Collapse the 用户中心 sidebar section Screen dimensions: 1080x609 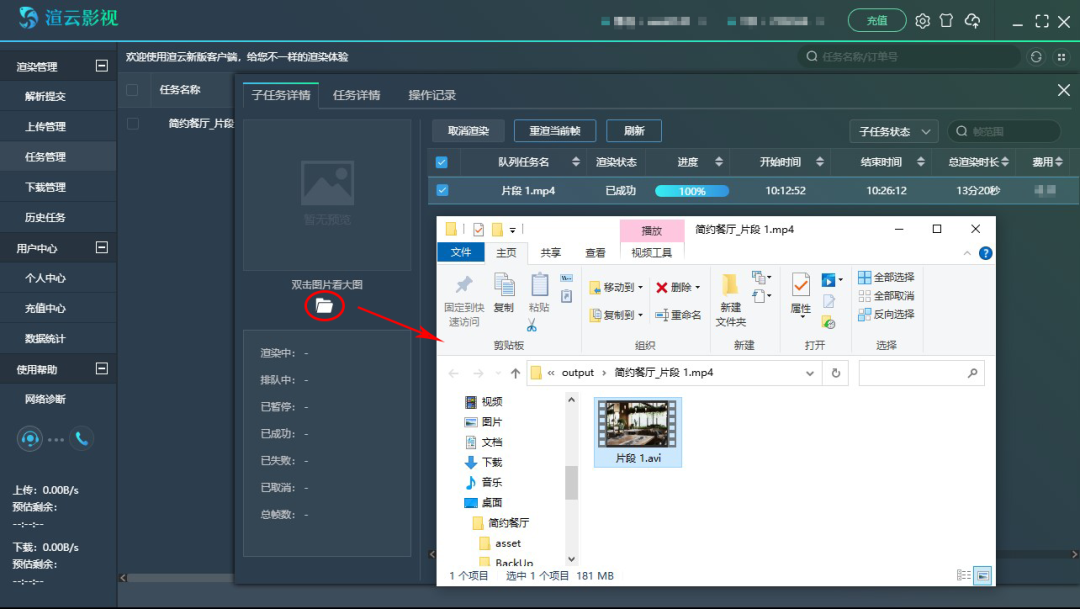(101, 247)
